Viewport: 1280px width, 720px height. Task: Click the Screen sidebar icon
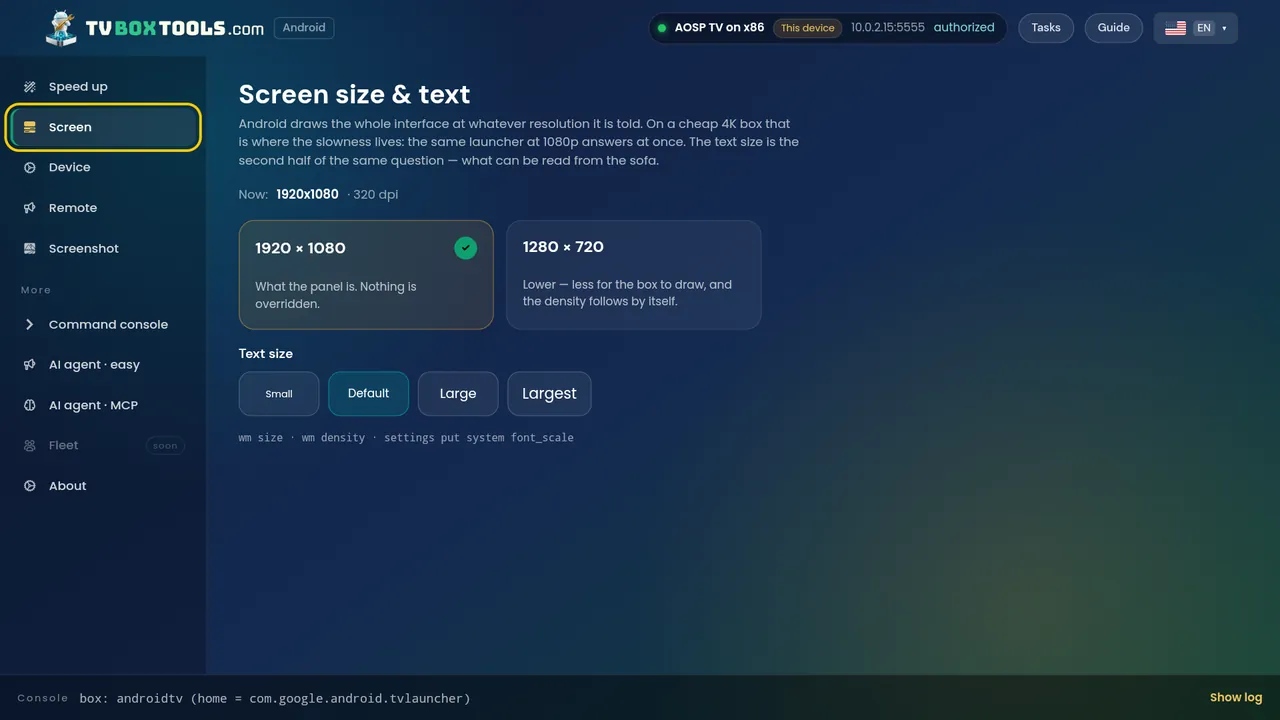pos(30,127)
